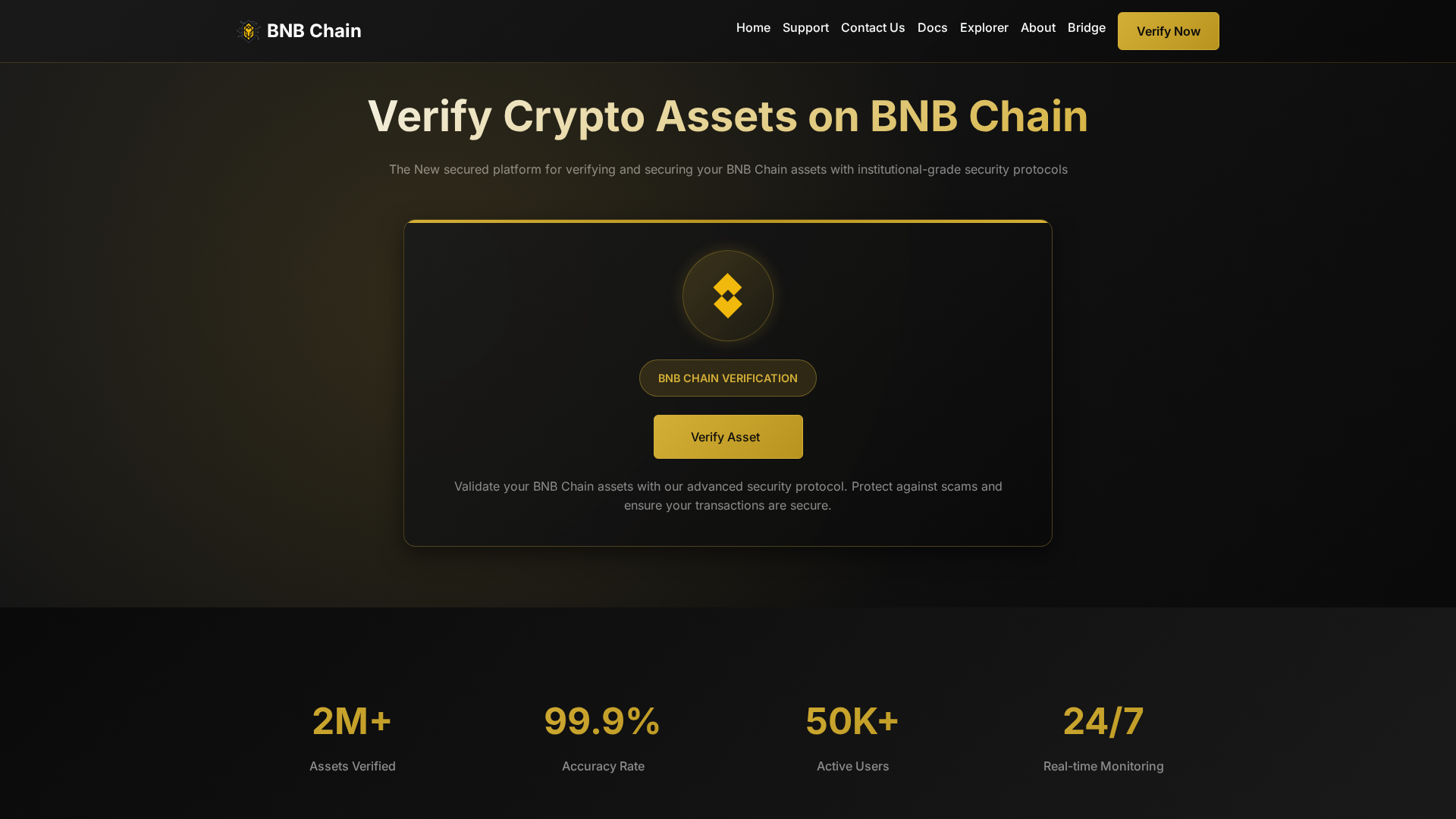
Task: Navigate to the Bridge section
Action: (x=1086, y=27)
